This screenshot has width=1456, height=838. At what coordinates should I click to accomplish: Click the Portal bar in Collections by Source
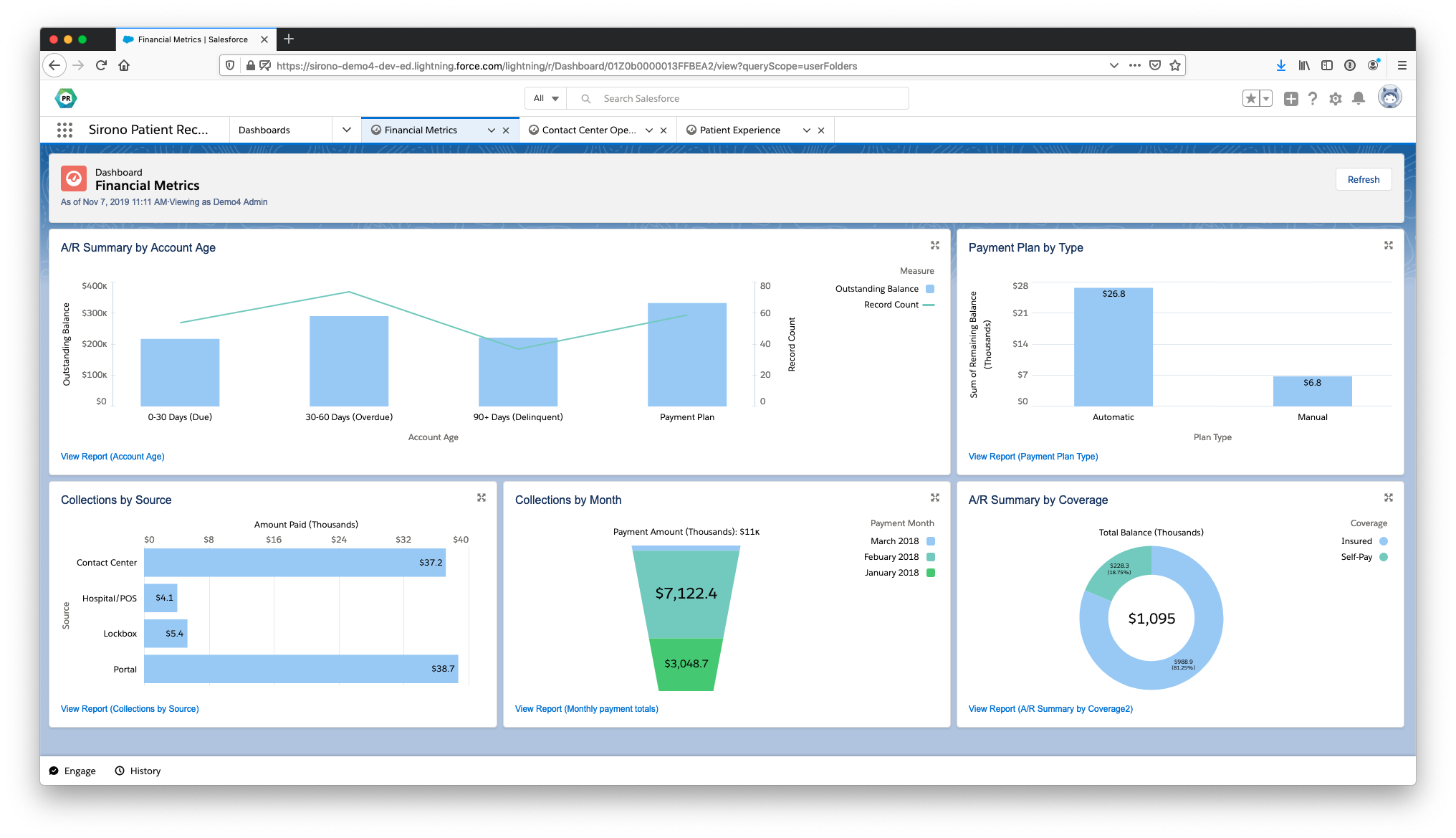click(x=301, y=669)
